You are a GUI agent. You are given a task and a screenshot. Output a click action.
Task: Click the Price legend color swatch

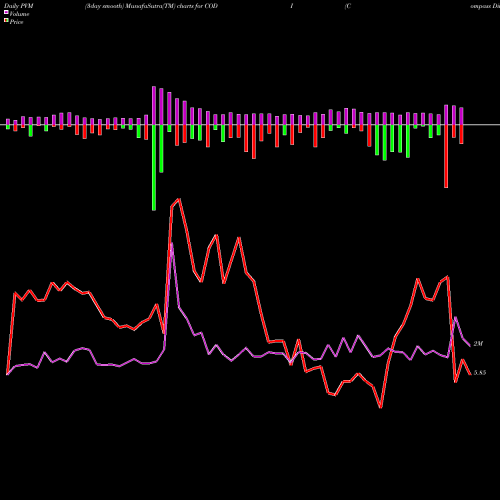[x=6, y=21]
